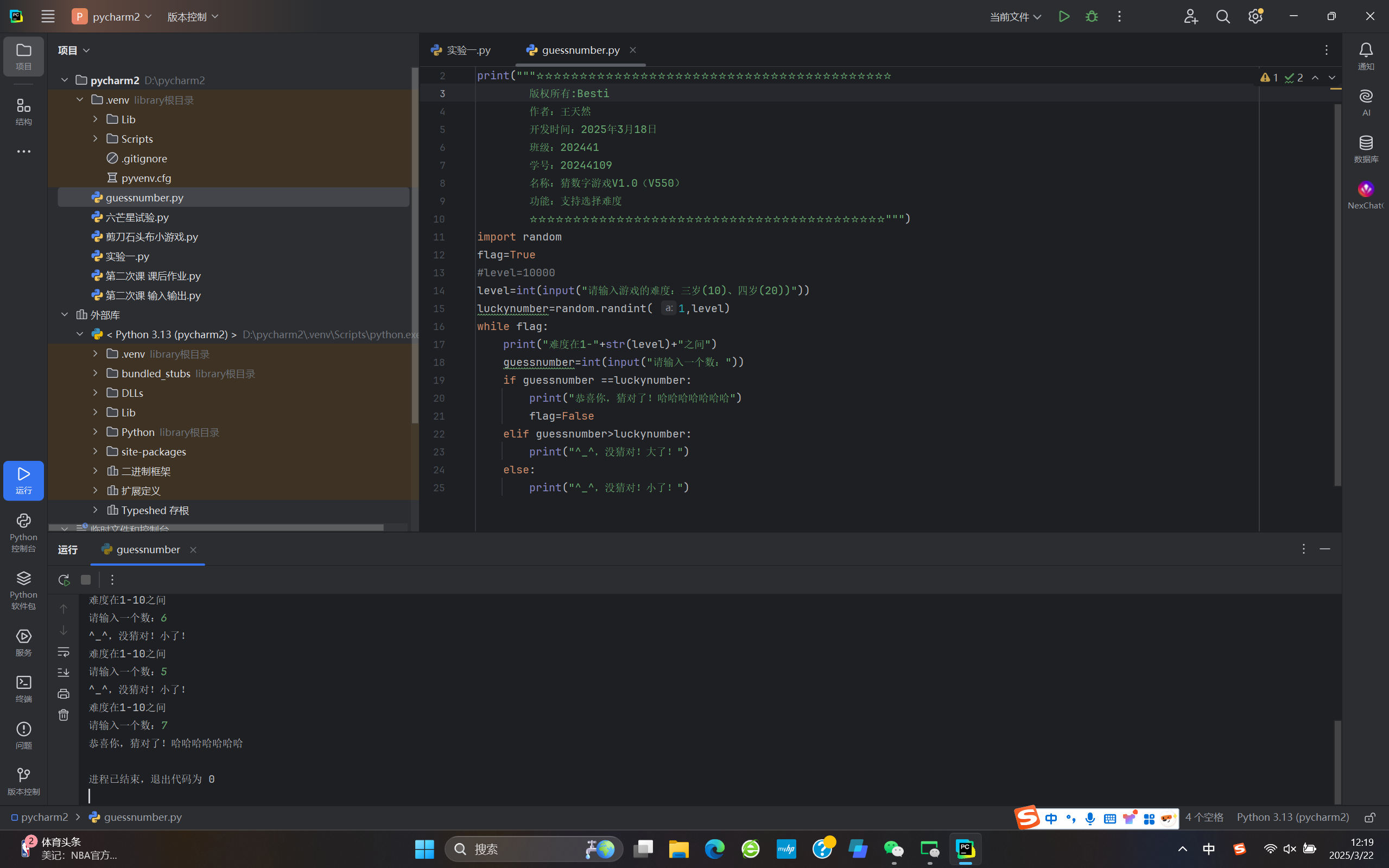Run the current file with the green play icon
This screenshot has width=1389, height=868.
(x=1063, y=17)
